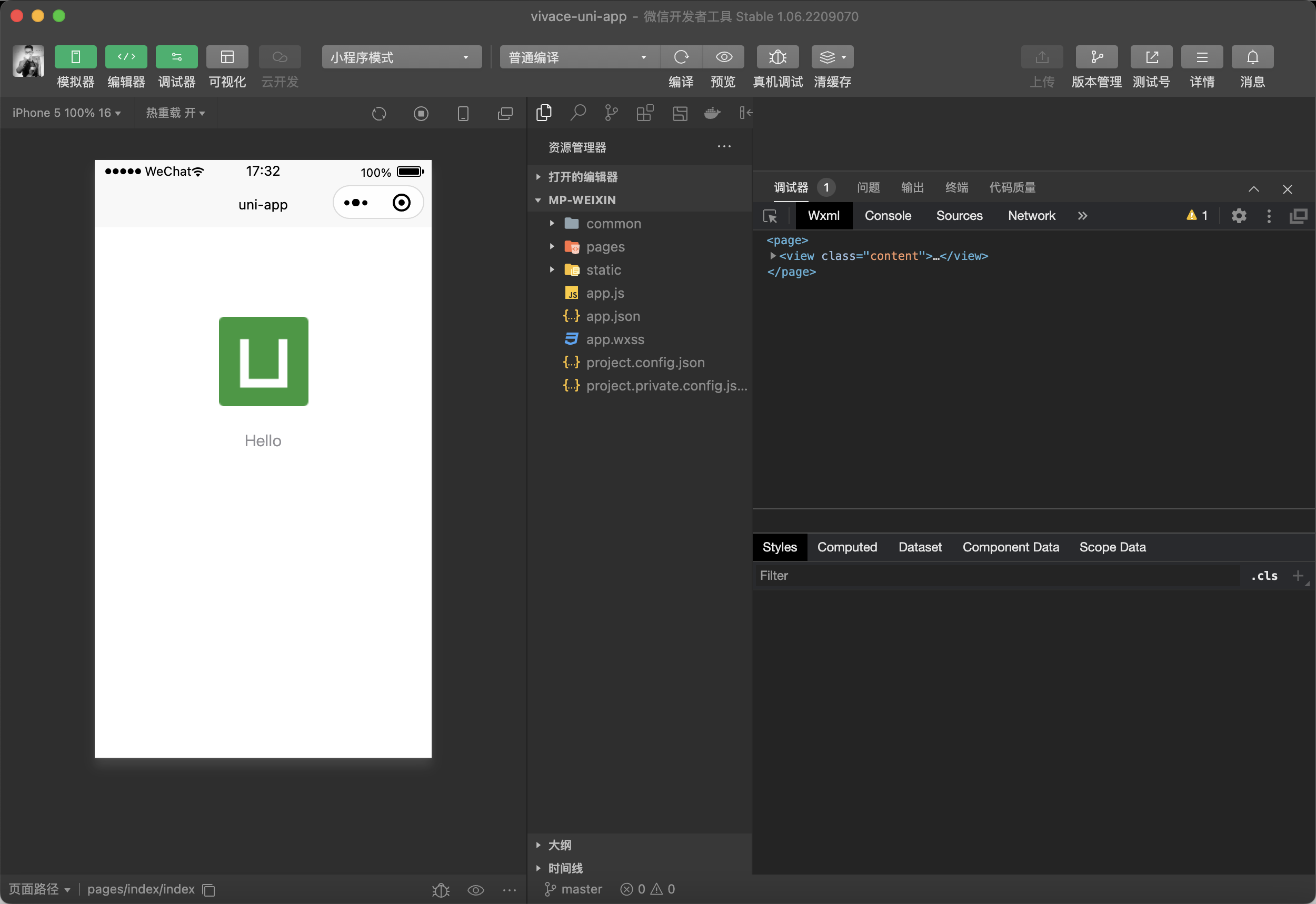
Task: Expand the 大纲 outline section
Action: tap(639, 845)
